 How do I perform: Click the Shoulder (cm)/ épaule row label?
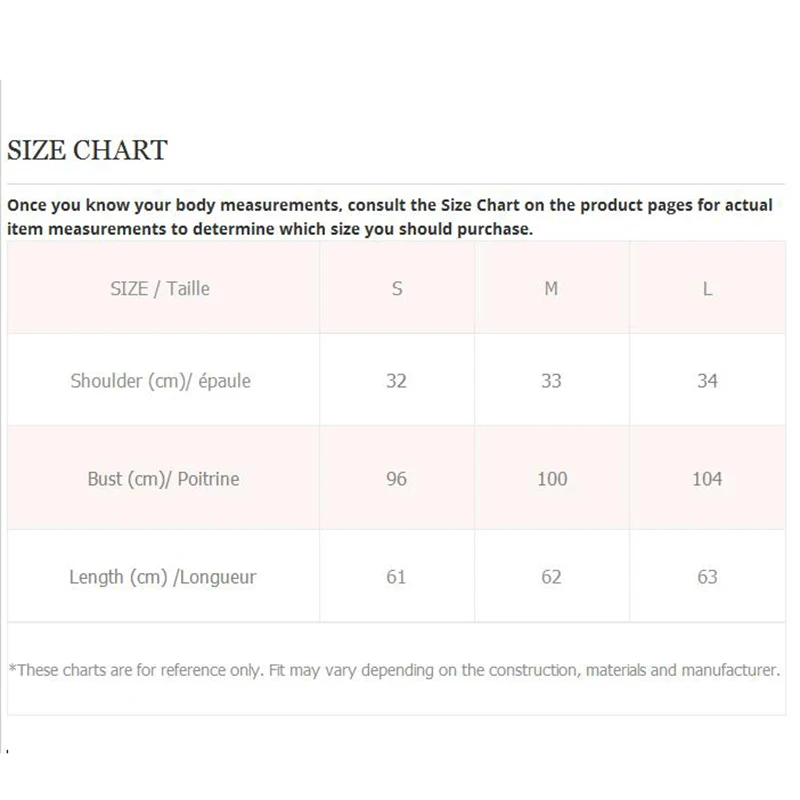[x=160, y=381]
